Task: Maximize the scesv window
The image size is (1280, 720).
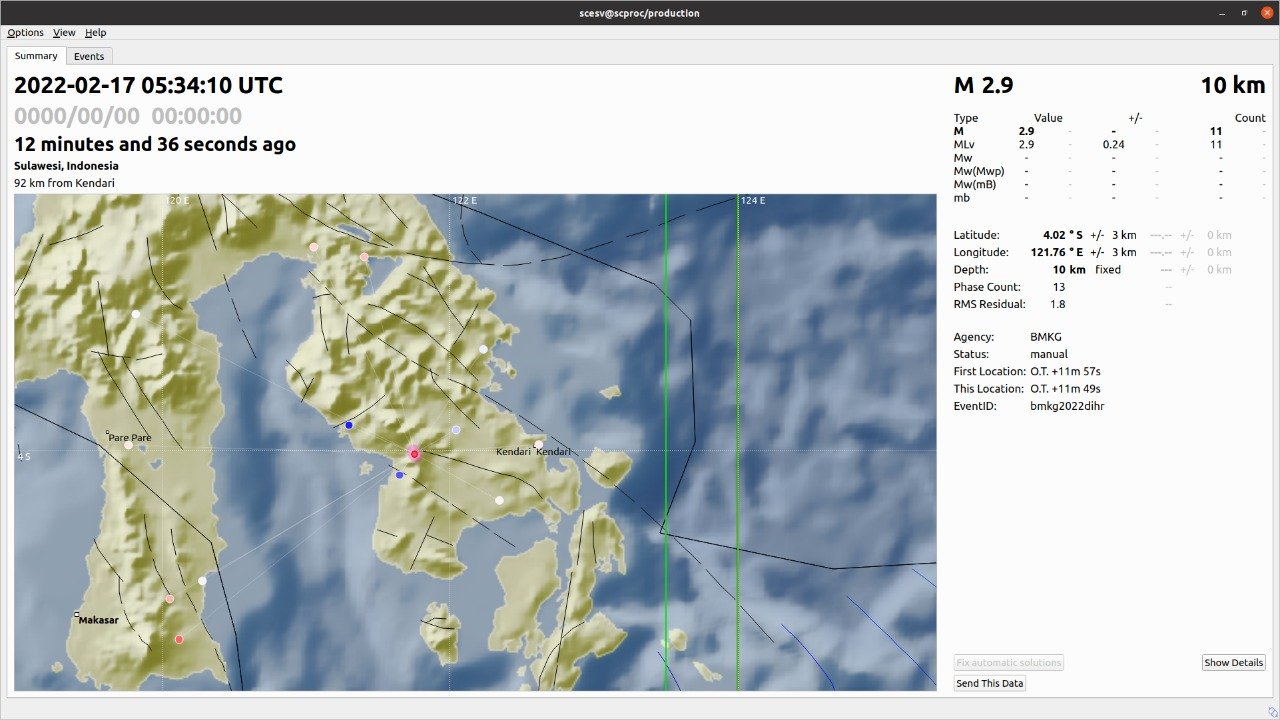Action: pos(1244,13)
